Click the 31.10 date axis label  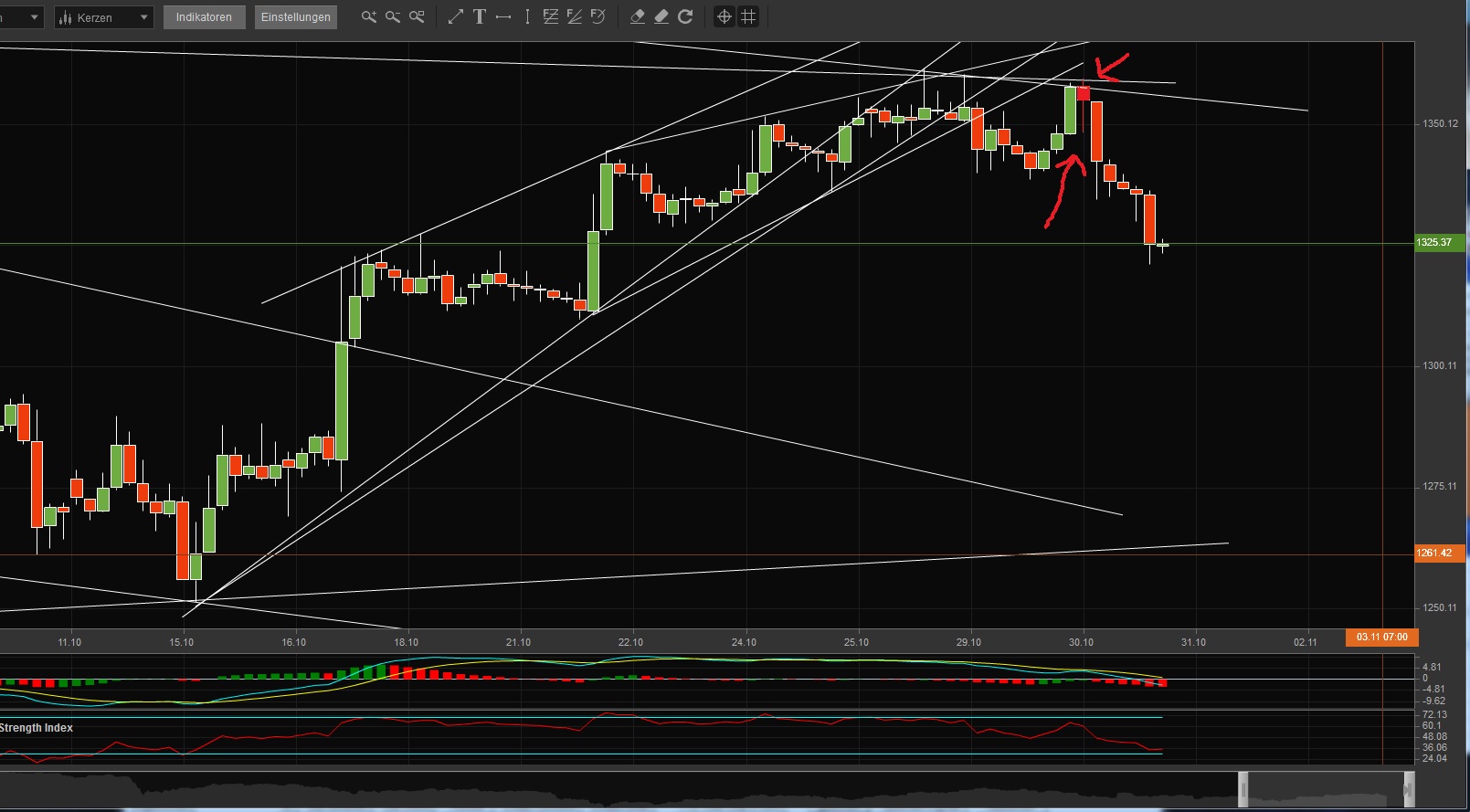(1194, 642)
